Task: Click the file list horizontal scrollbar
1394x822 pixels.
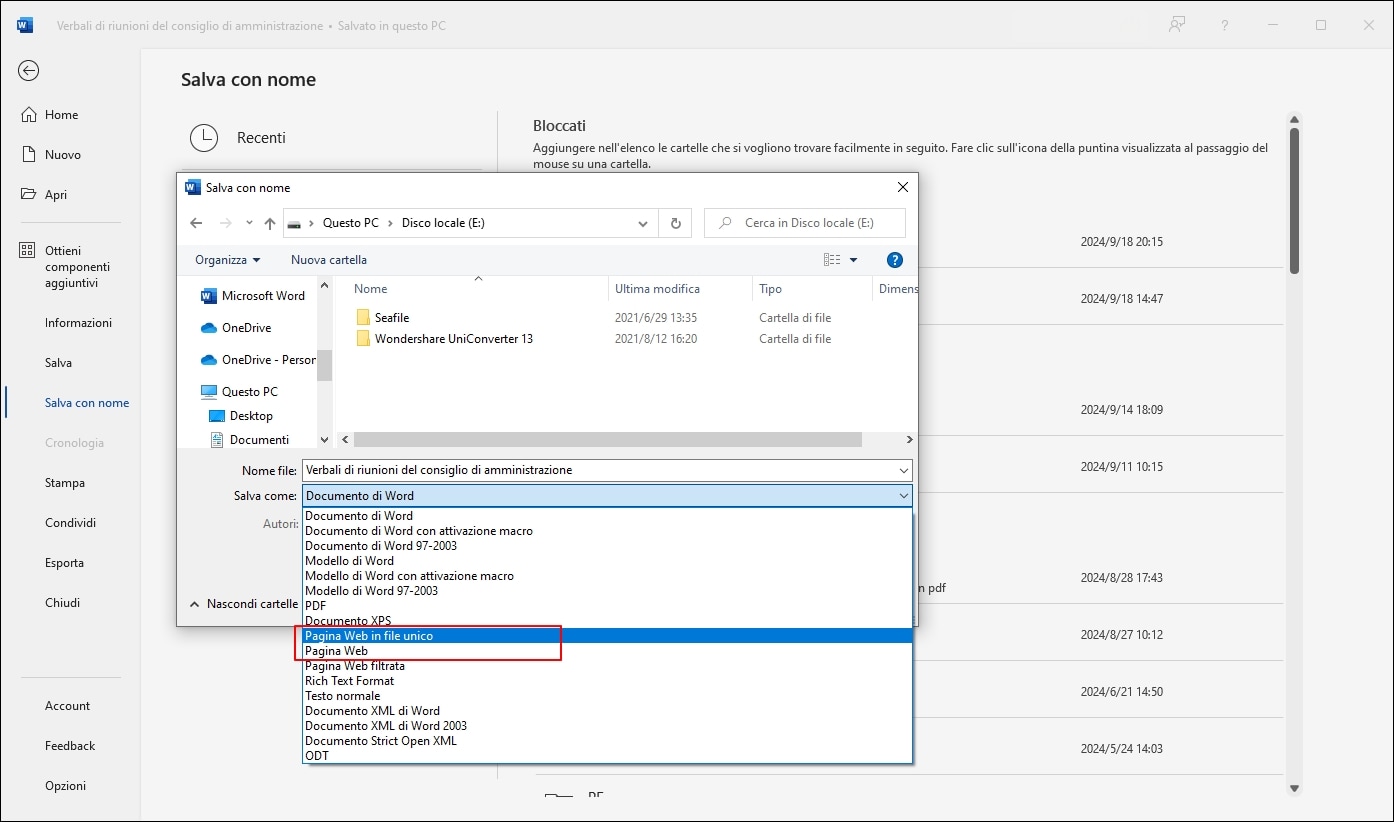Action: pos(608,440)
